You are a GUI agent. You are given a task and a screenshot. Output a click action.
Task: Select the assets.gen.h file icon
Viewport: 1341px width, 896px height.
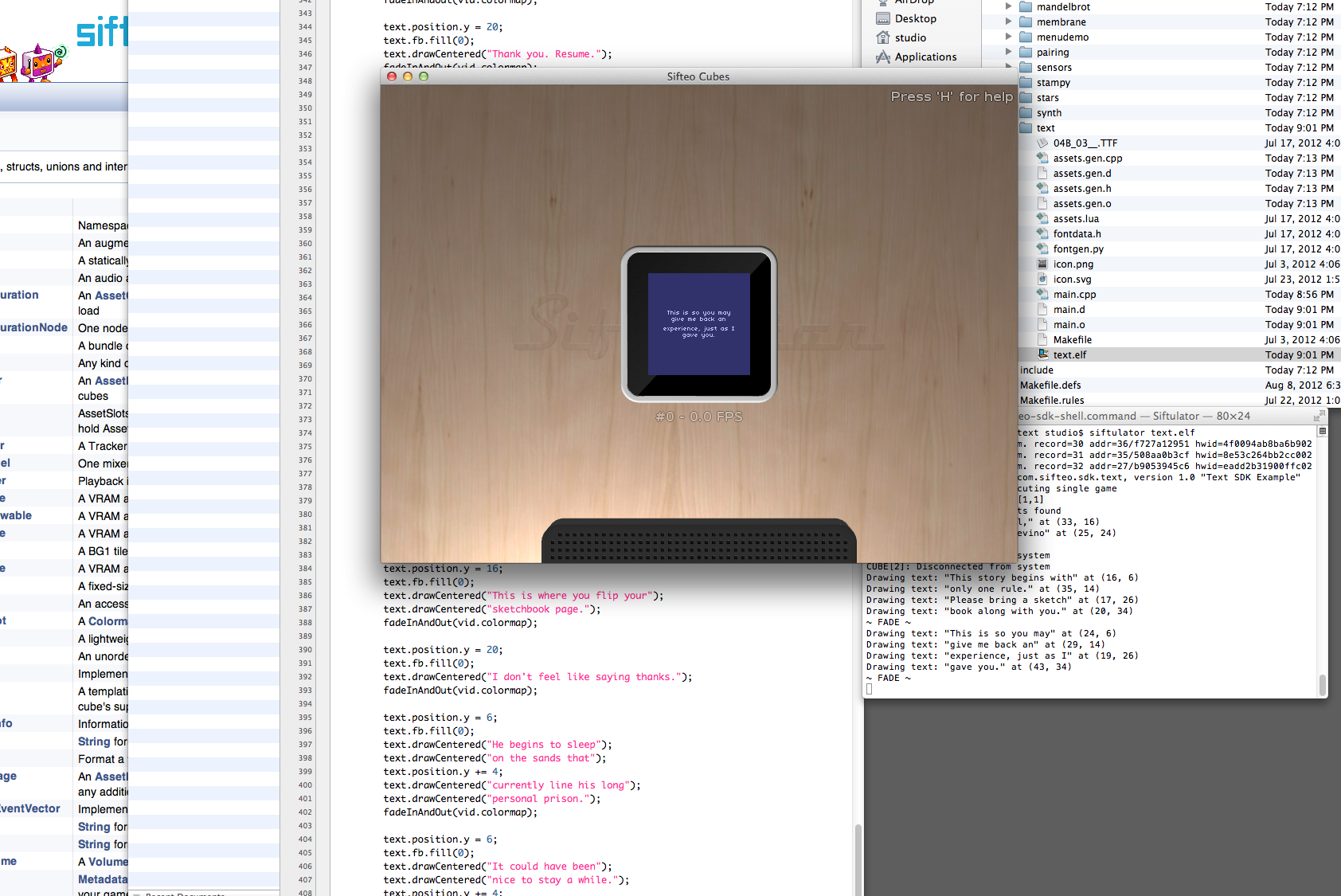click(1042, 188)
